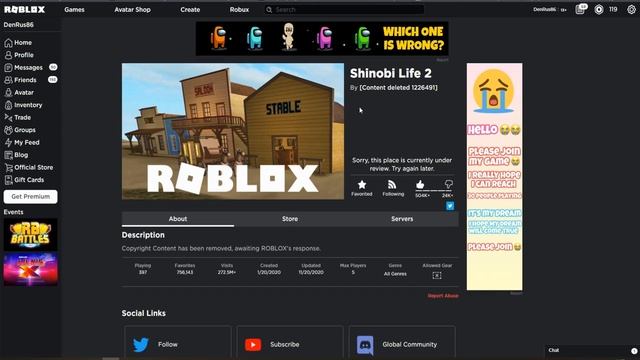Open the notifications icon in the header
The height and width of the screenshot is (360, 640).
click(x=580, y=9)
